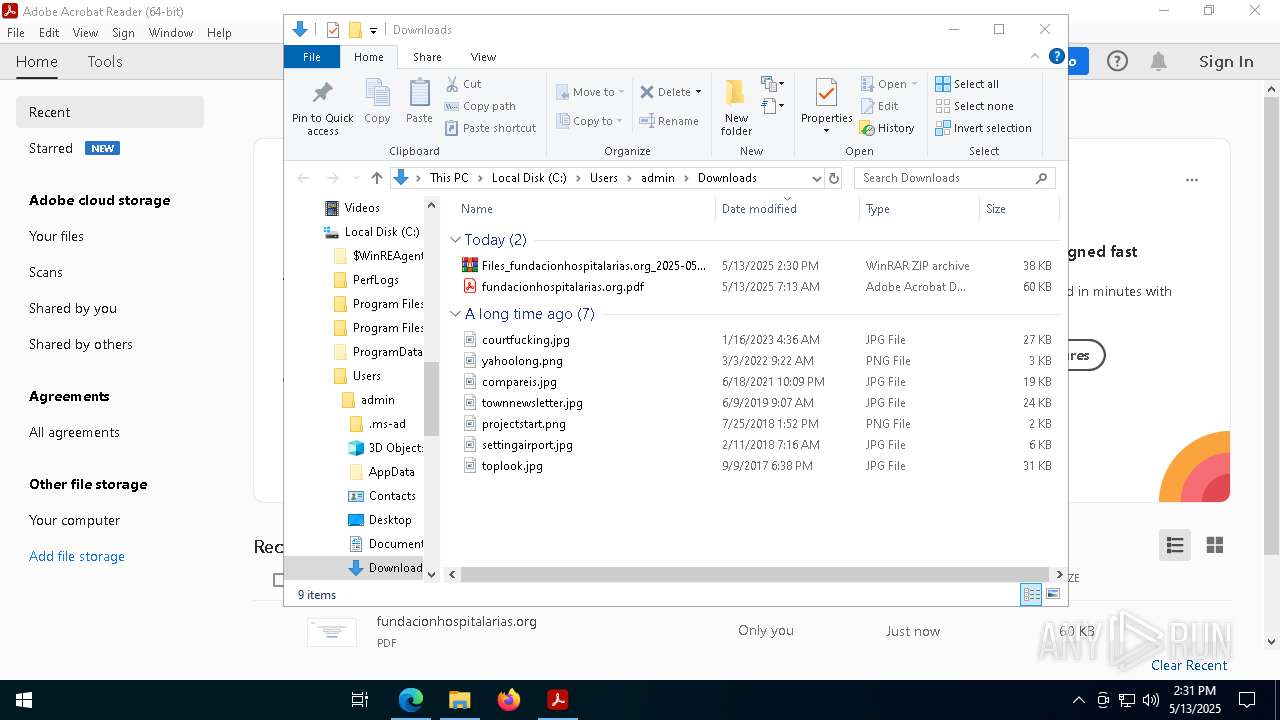Click Clear Recent in Acrobat
Image resolution: width=1280 pixels, height=720 pixels.
click(1189, 665)
